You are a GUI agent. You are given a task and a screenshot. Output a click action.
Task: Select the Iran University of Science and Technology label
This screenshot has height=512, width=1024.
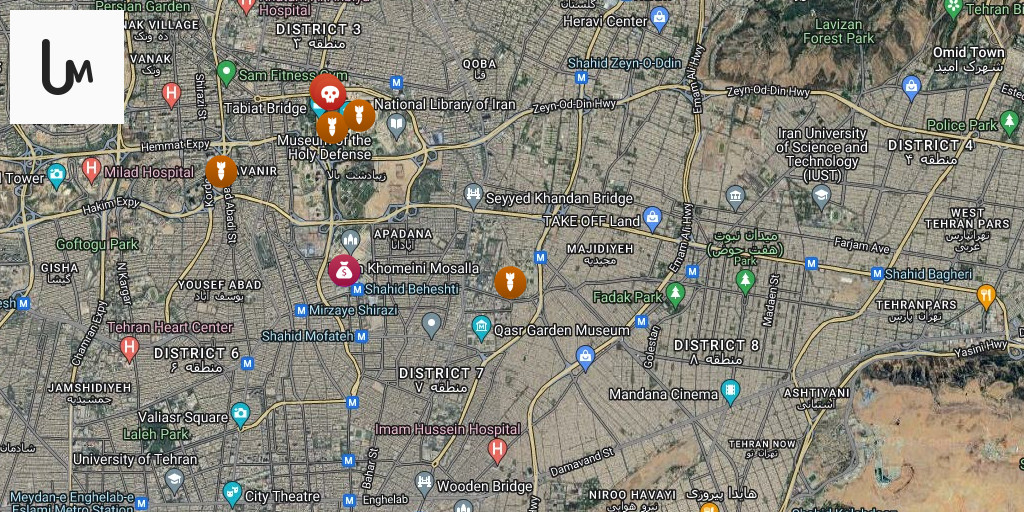coord(822,154)
